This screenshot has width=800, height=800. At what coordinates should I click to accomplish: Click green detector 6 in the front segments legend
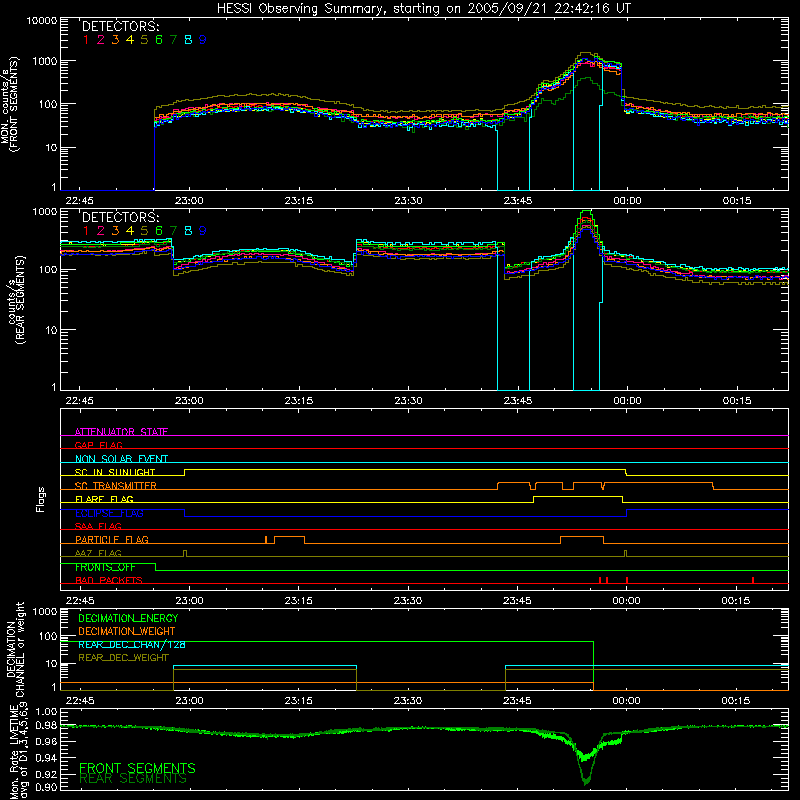pyautogui.click(x=159, y=40)
